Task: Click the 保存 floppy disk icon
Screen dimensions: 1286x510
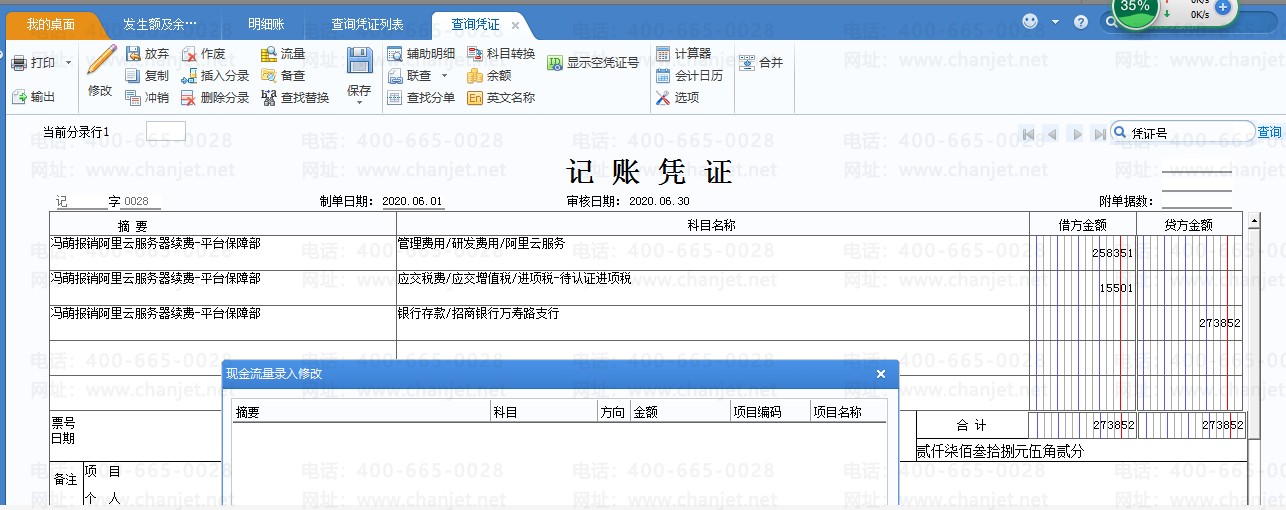Action: [360, 60]
